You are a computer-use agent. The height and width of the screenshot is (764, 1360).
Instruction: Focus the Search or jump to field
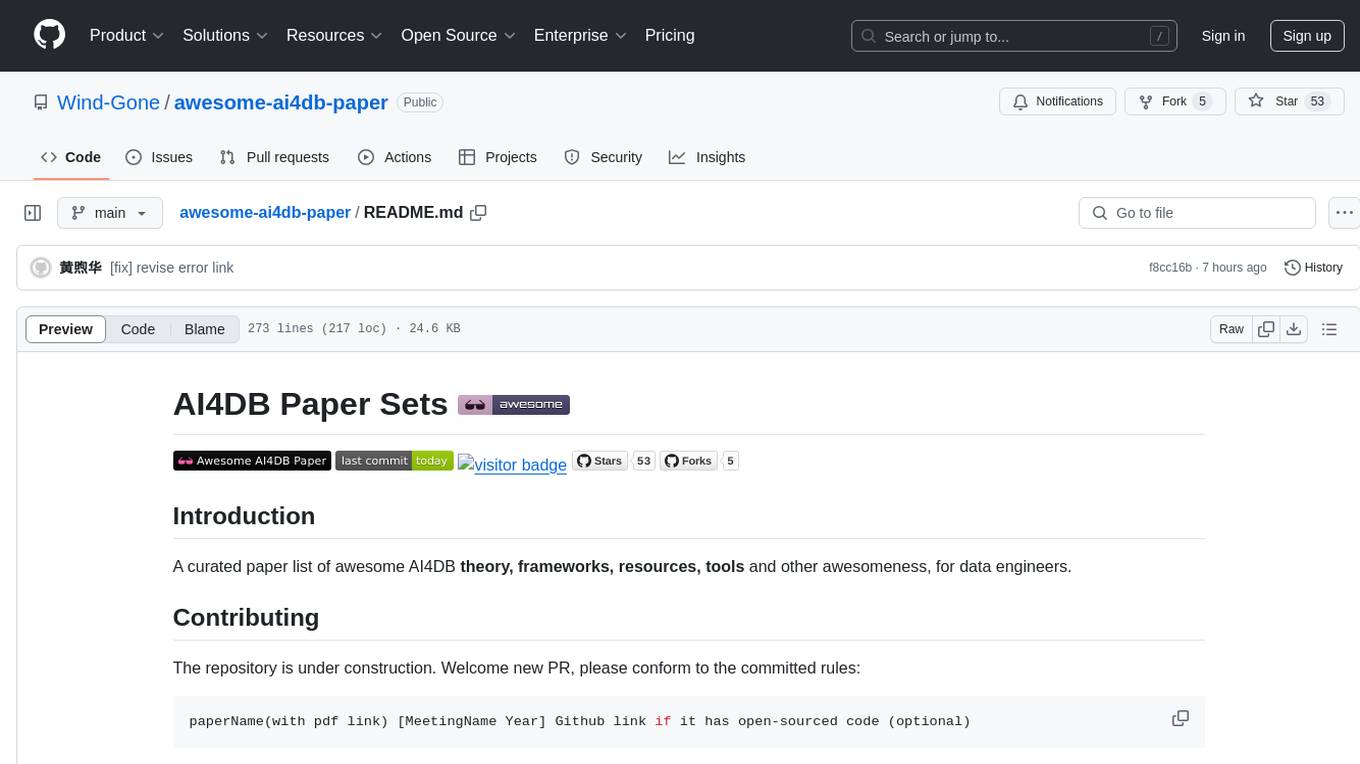click(1014, 36)
